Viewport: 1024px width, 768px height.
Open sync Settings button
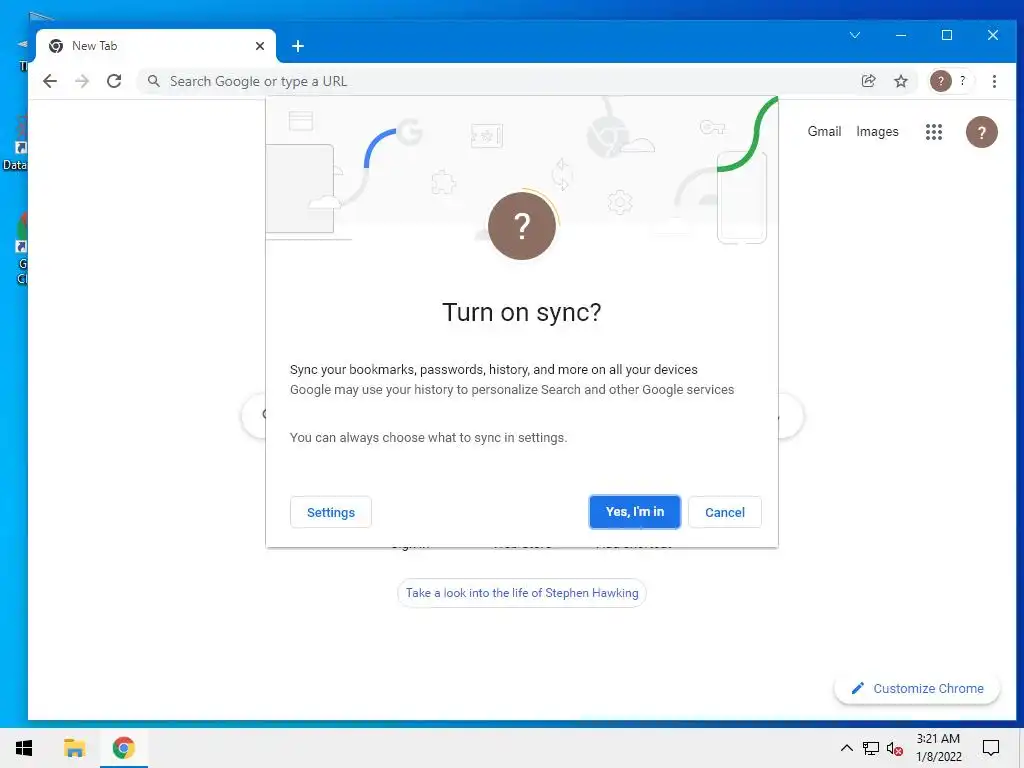tap(330, 512)
